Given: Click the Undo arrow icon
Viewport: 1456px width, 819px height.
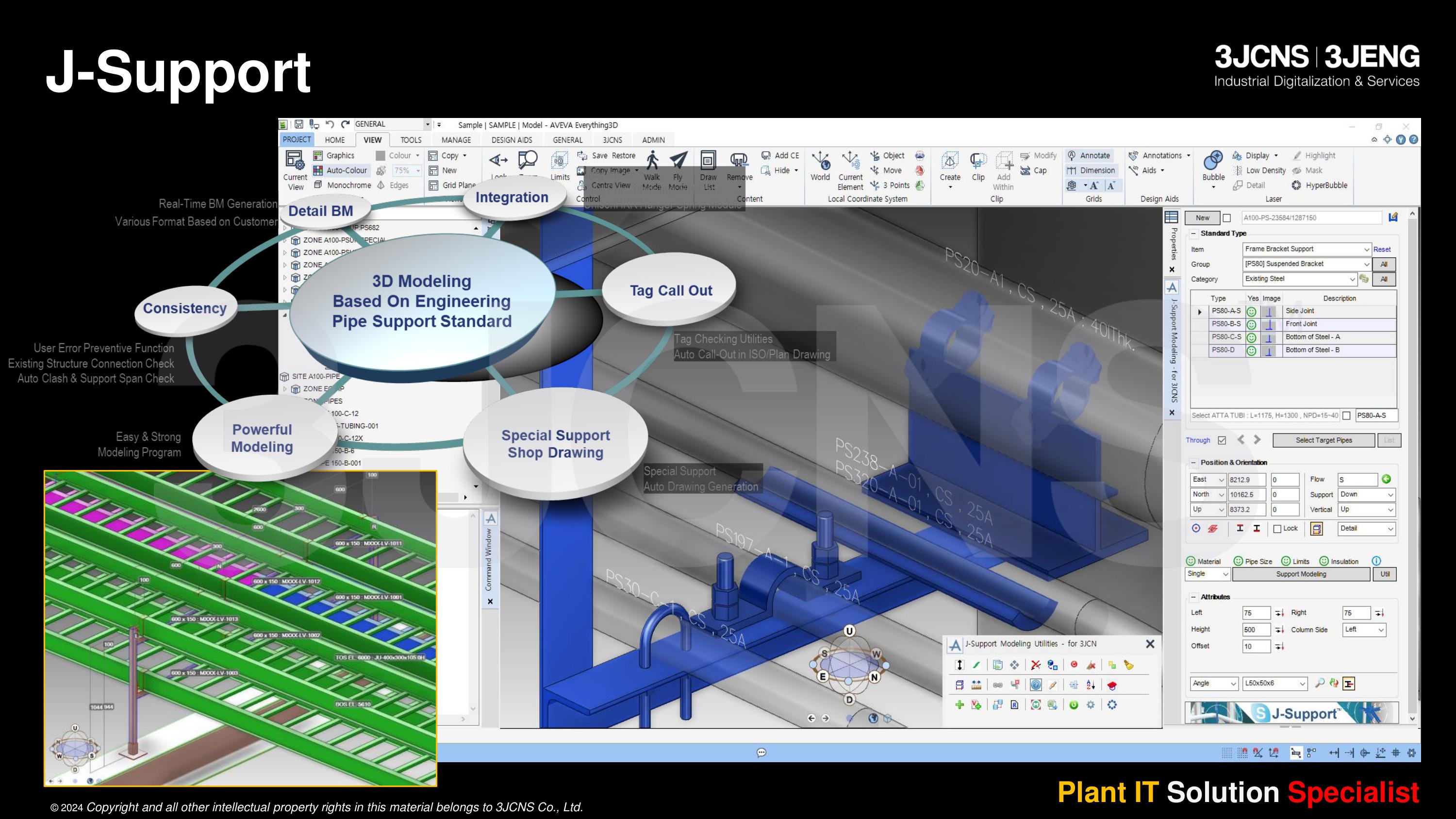Looking at the screenshot, I should [x=330, y=124].
